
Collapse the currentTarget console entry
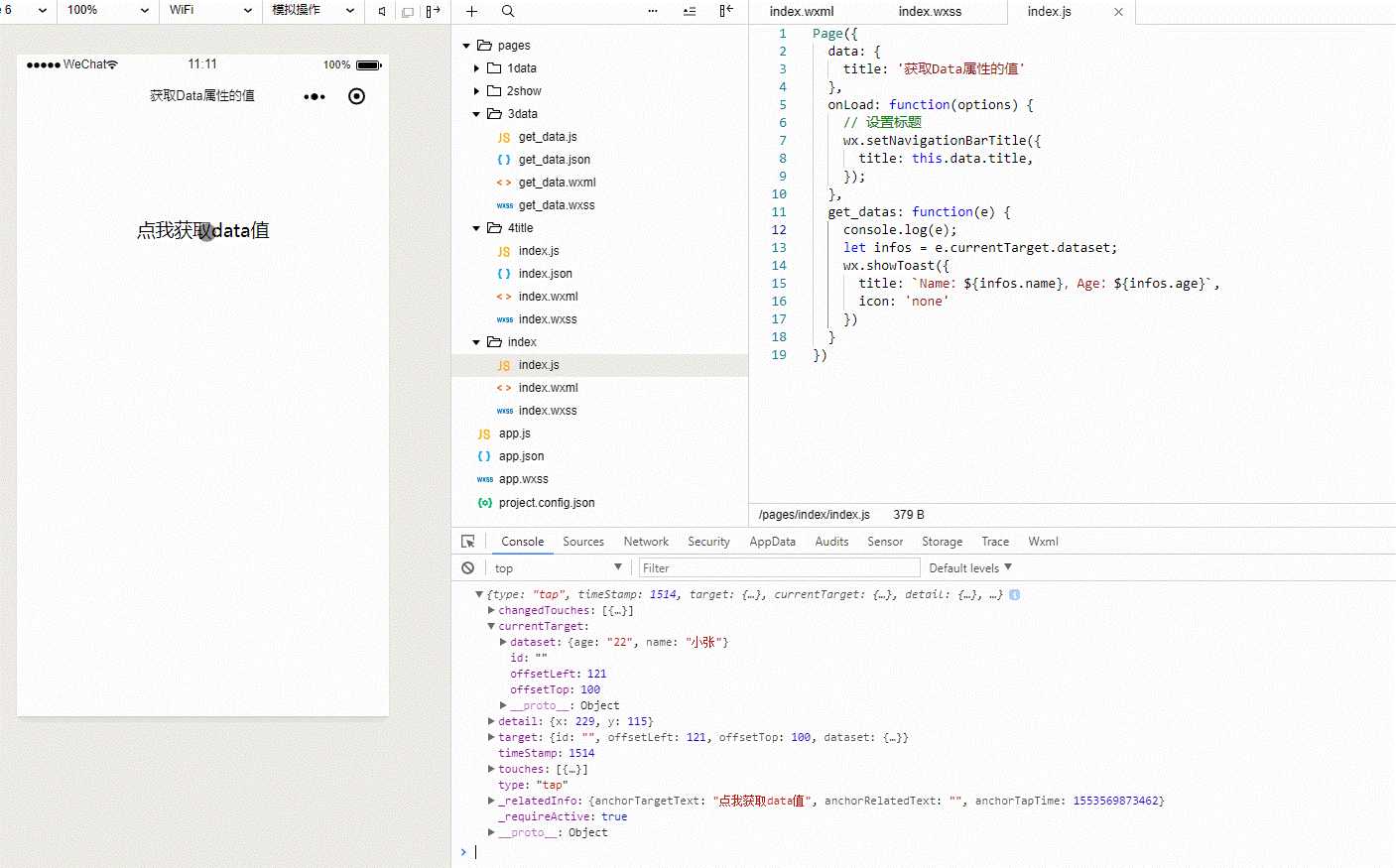491,627
